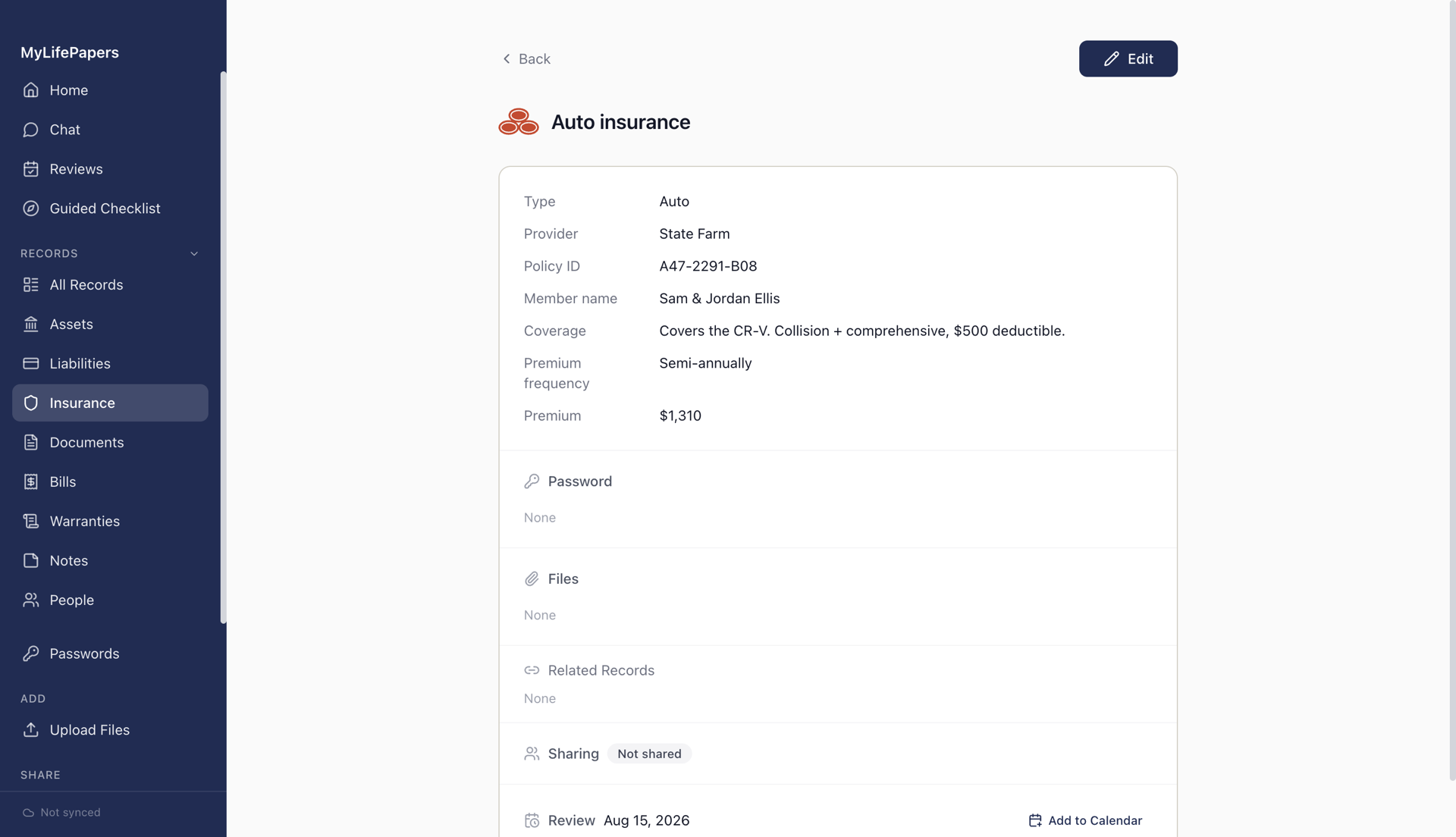Click the People users icon in sidebar
Image resolution: width=1456 pixels, height=837 pixels.
click(30, 600)
